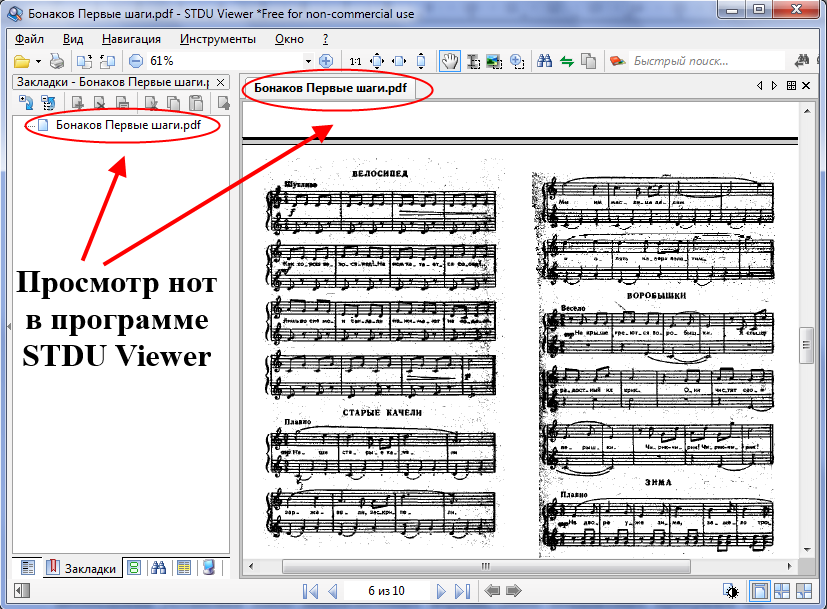Viewport: 827px width, 609px height.
Task: Click the second bookmarks panel toolbar icon
Action: point(48,102)
